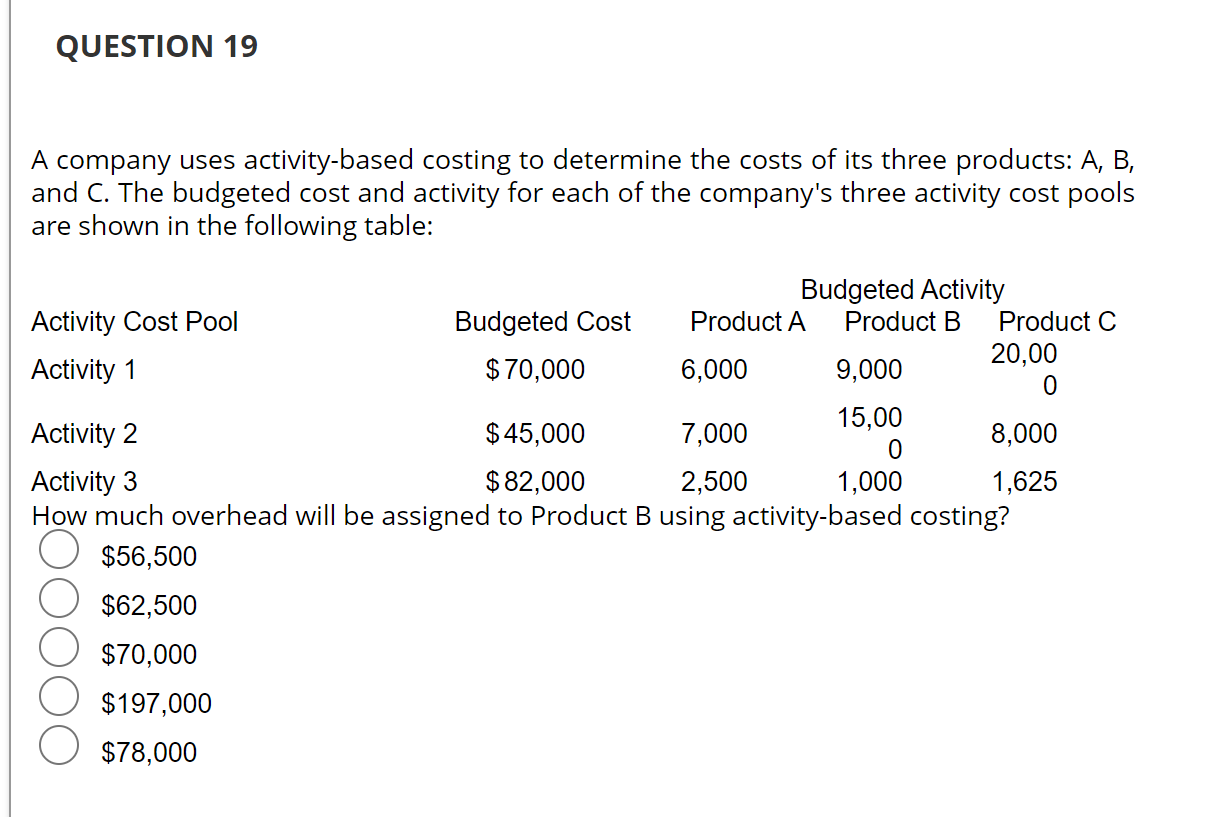Select the $70,000 answer option

tap(59, 647)
